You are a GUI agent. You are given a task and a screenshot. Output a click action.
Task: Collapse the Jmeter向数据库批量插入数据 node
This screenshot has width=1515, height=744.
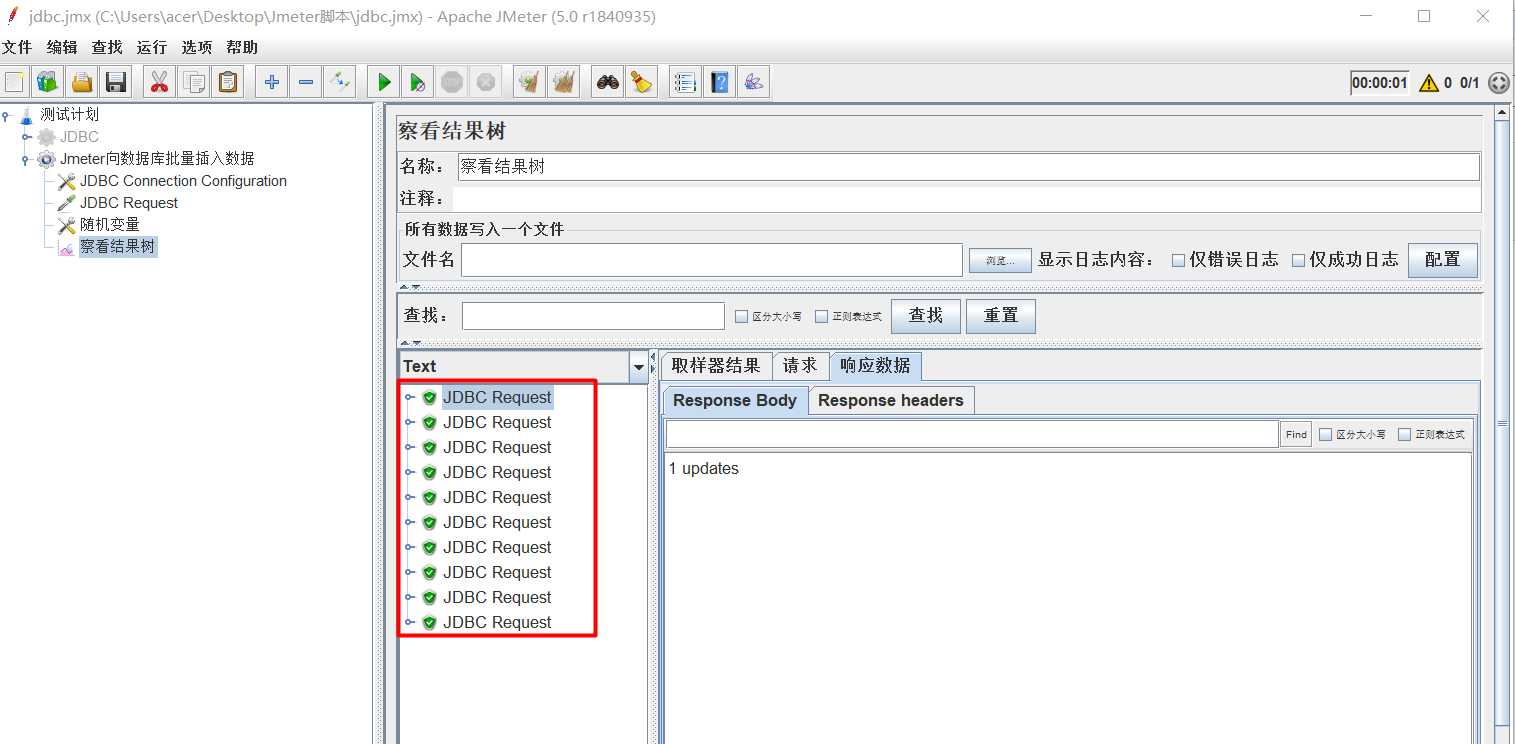pyautogui.click(x=26, y=159)
